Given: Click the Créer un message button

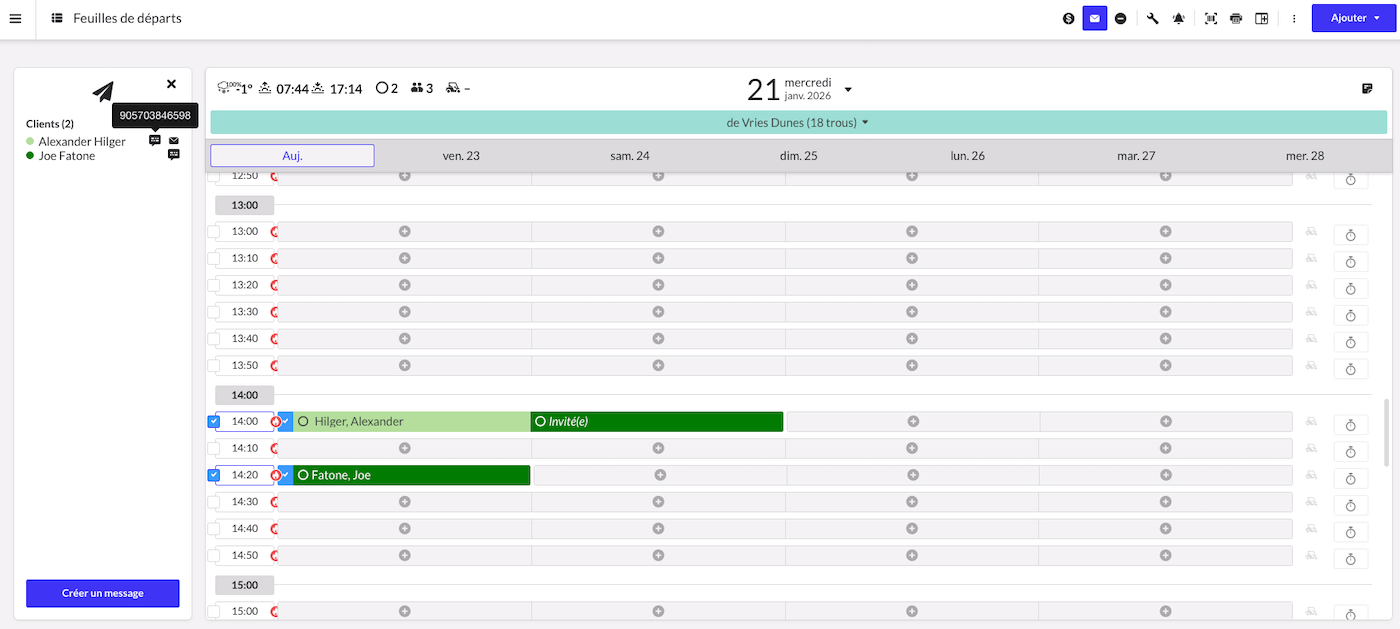Looking at the screenshot, I should (x=102, y=593).
